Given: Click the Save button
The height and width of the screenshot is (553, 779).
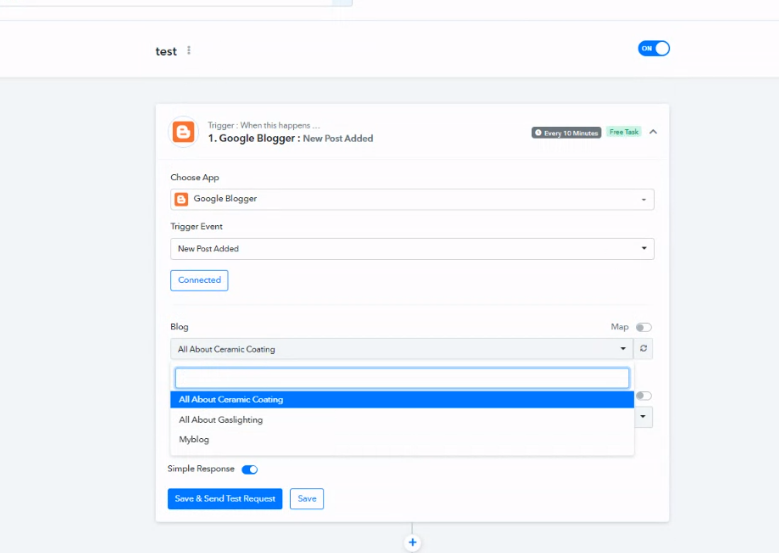Looking at the screenshot, I should [x=307, y=498].
